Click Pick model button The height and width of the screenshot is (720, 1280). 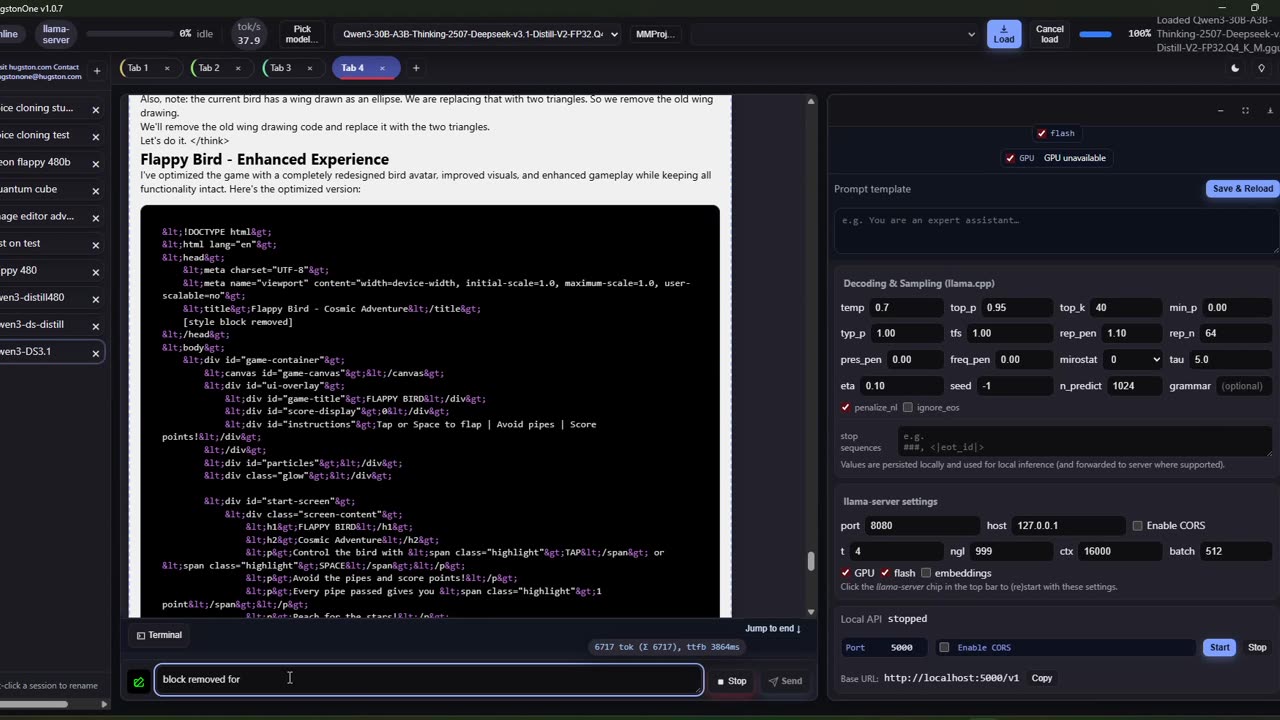pyautogui.click(x=301, y=34)
